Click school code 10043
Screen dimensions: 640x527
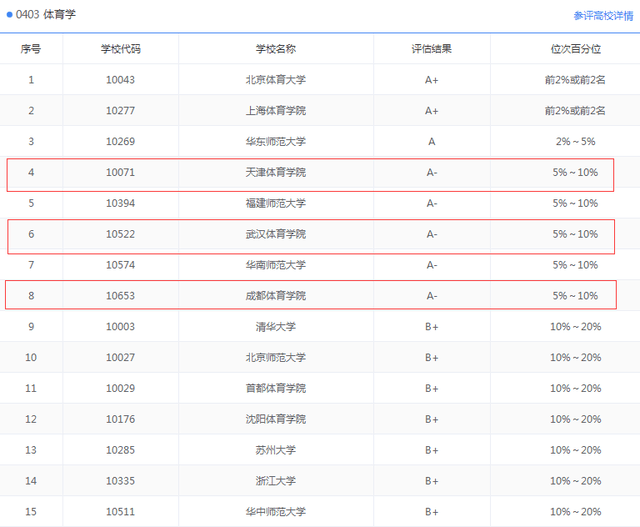coord(120,80)
